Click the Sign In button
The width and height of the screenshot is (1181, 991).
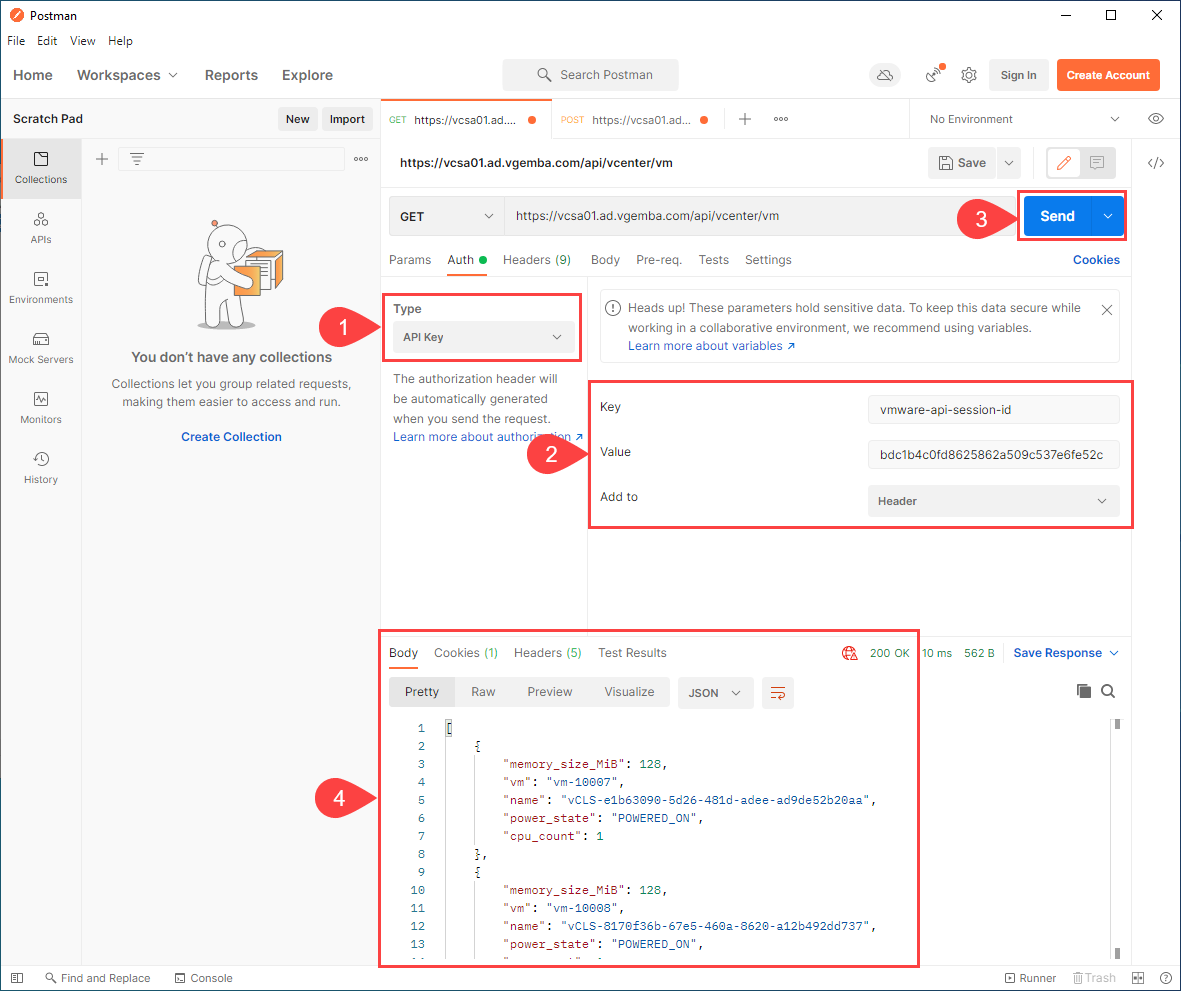pyautogui.click(x=1018, y=75)
